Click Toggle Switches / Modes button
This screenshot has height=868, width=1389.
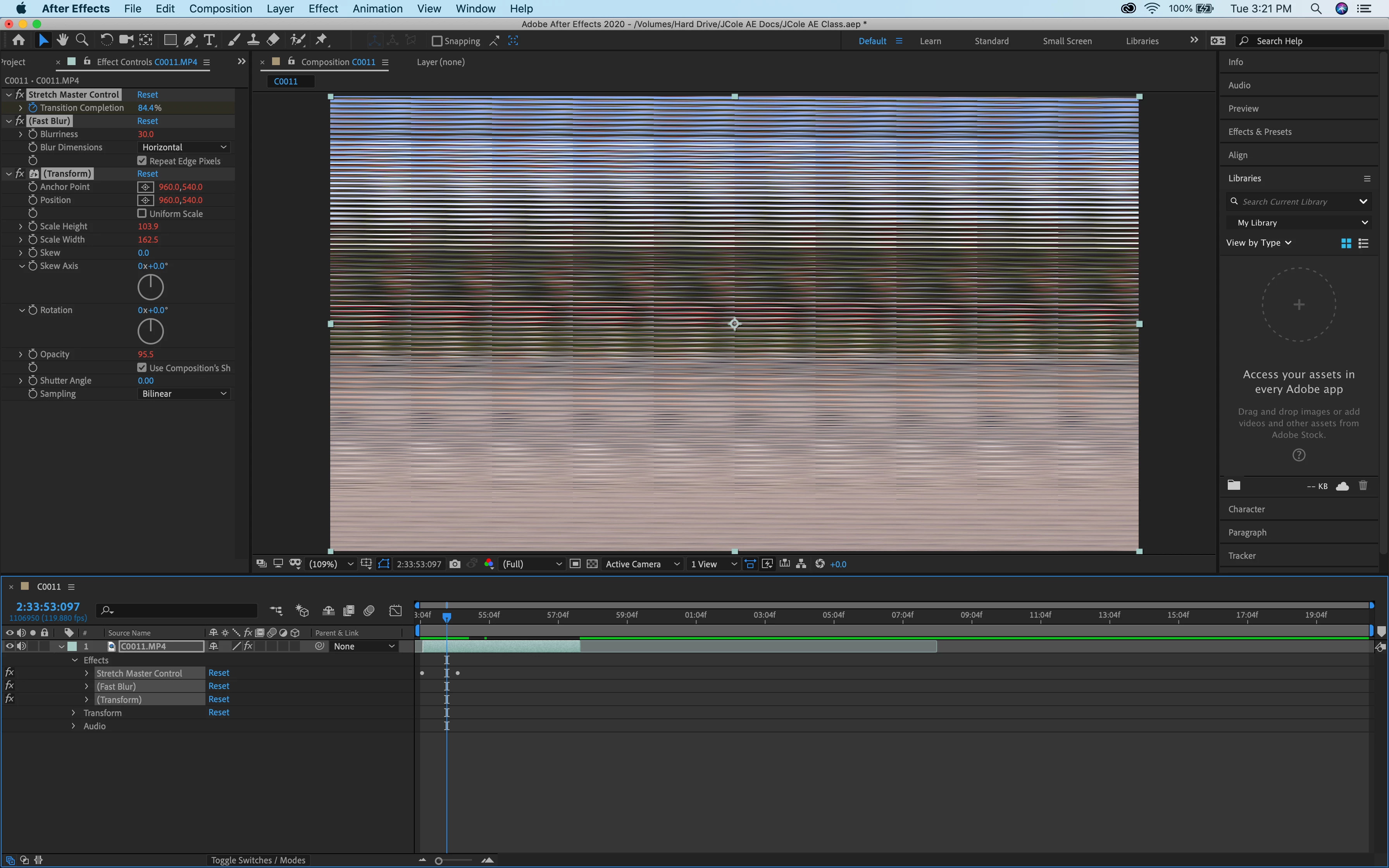(x=258, y=860)
